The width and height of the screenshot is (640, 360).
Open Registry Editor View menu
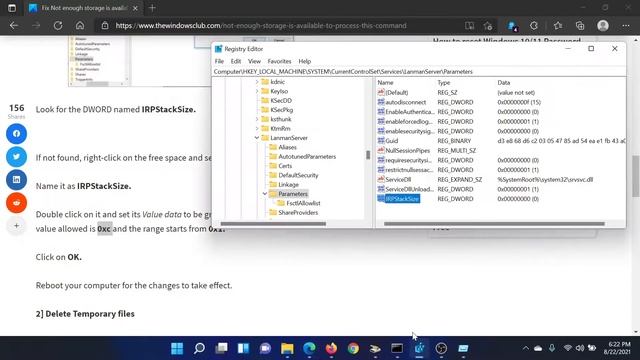254,61
